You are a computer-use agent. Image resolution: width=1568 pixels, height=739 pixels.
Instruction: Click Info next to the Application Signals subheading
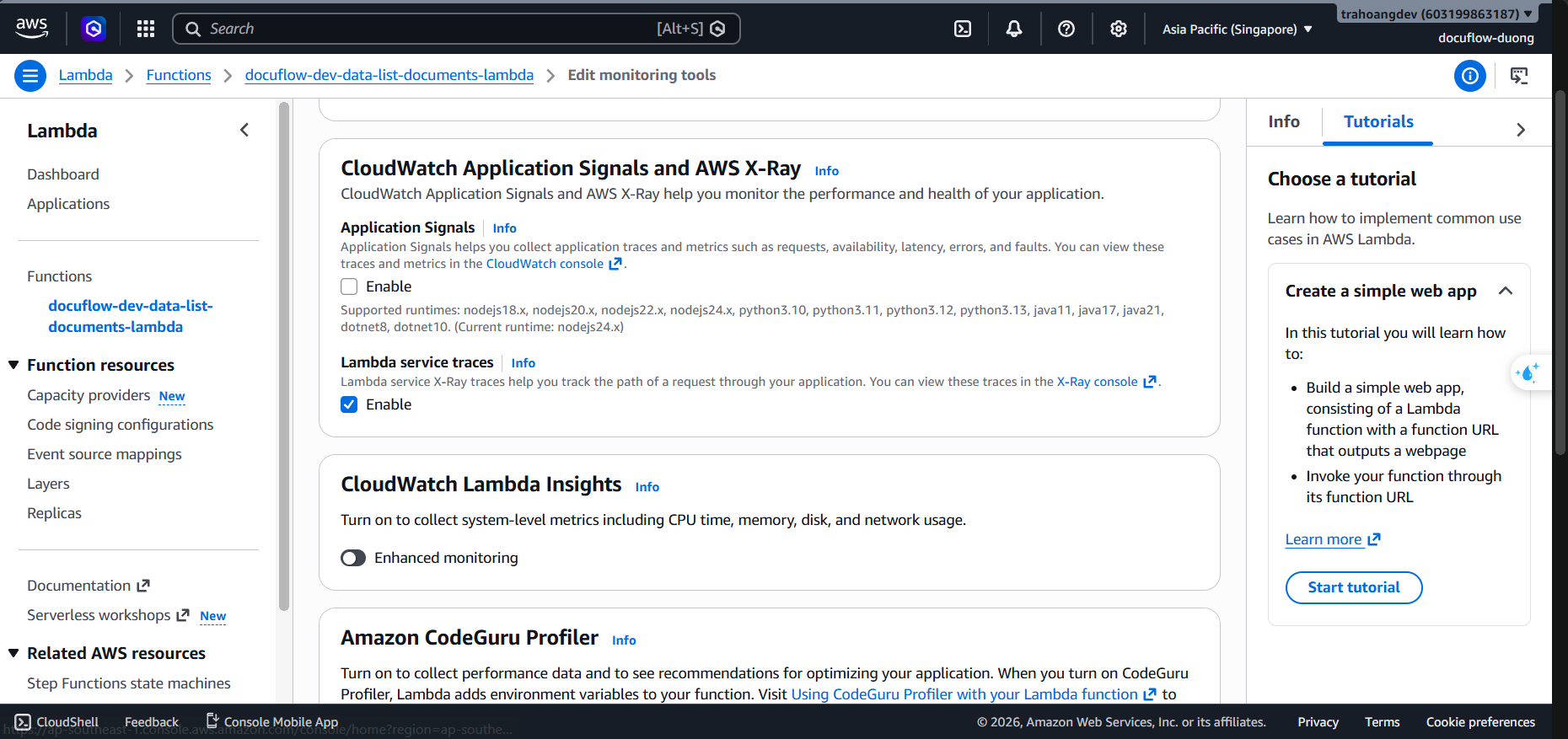point(504,228)
